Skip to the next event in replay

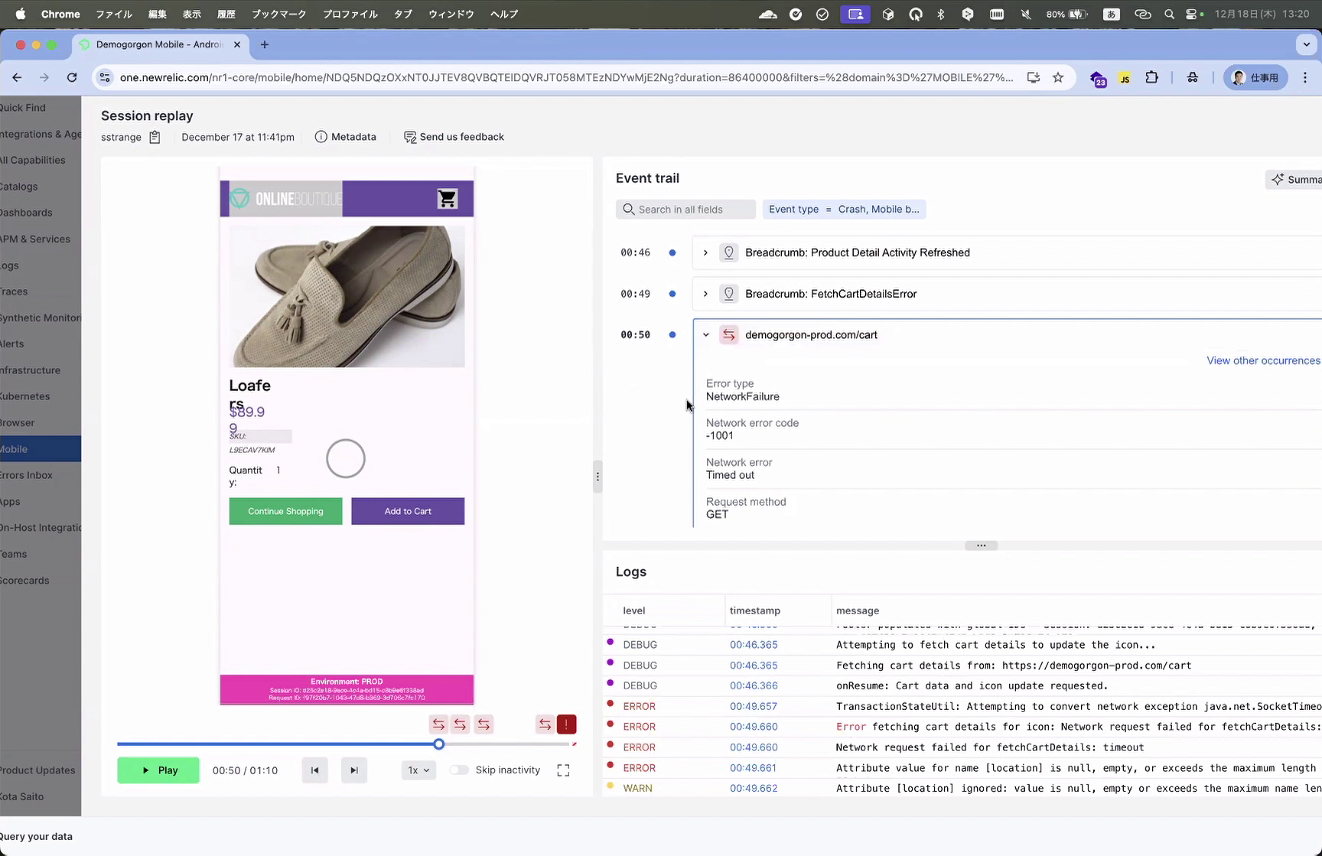pyautogui.click(x=354, y=770)
